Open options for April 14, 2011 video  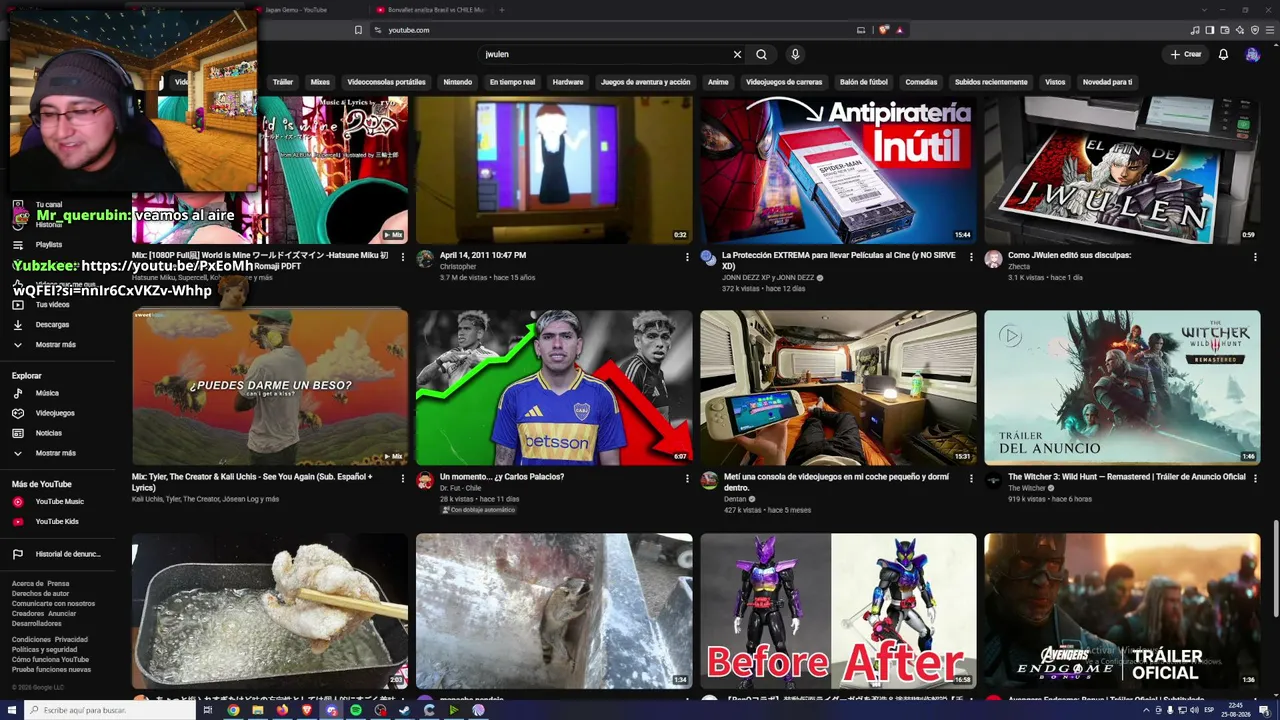(x=687, y=257)
